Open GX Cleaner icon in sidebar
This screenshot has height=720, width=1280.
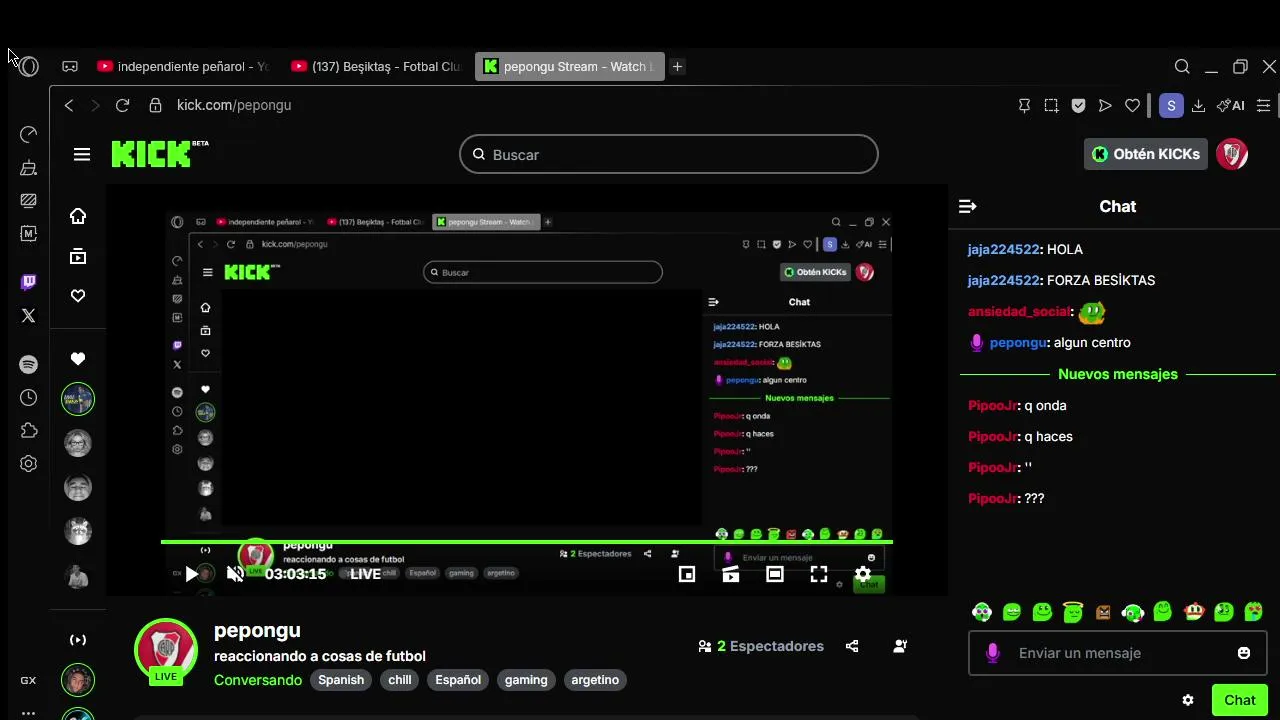pyautogui.click(x=28, y=167)
